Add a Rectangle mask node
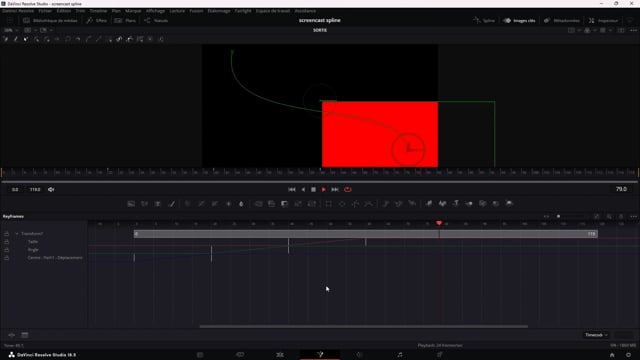This screenshot has height=360, width=640. coord(329,204)
